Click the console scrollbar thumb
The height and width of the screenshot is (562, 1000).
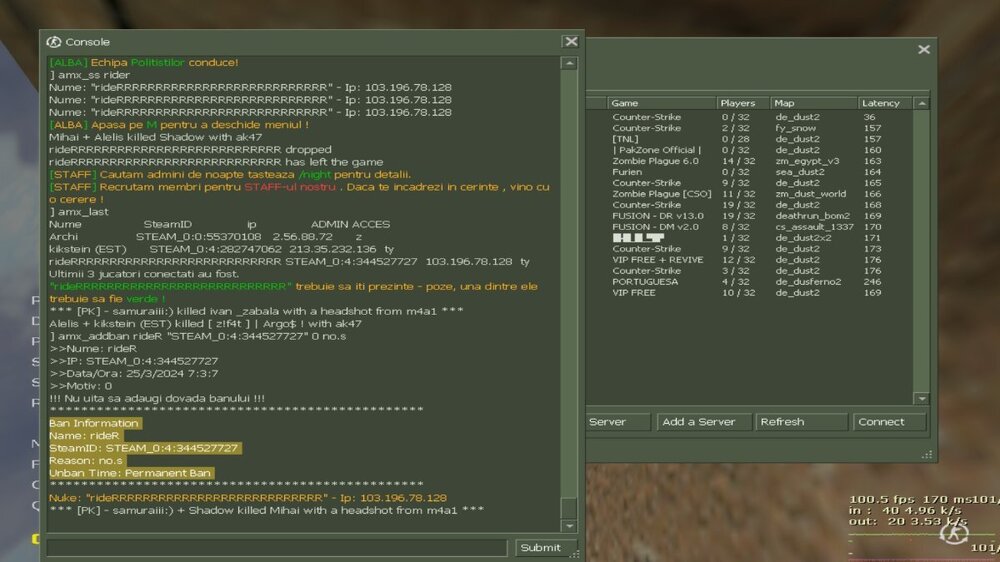point(569,508)
